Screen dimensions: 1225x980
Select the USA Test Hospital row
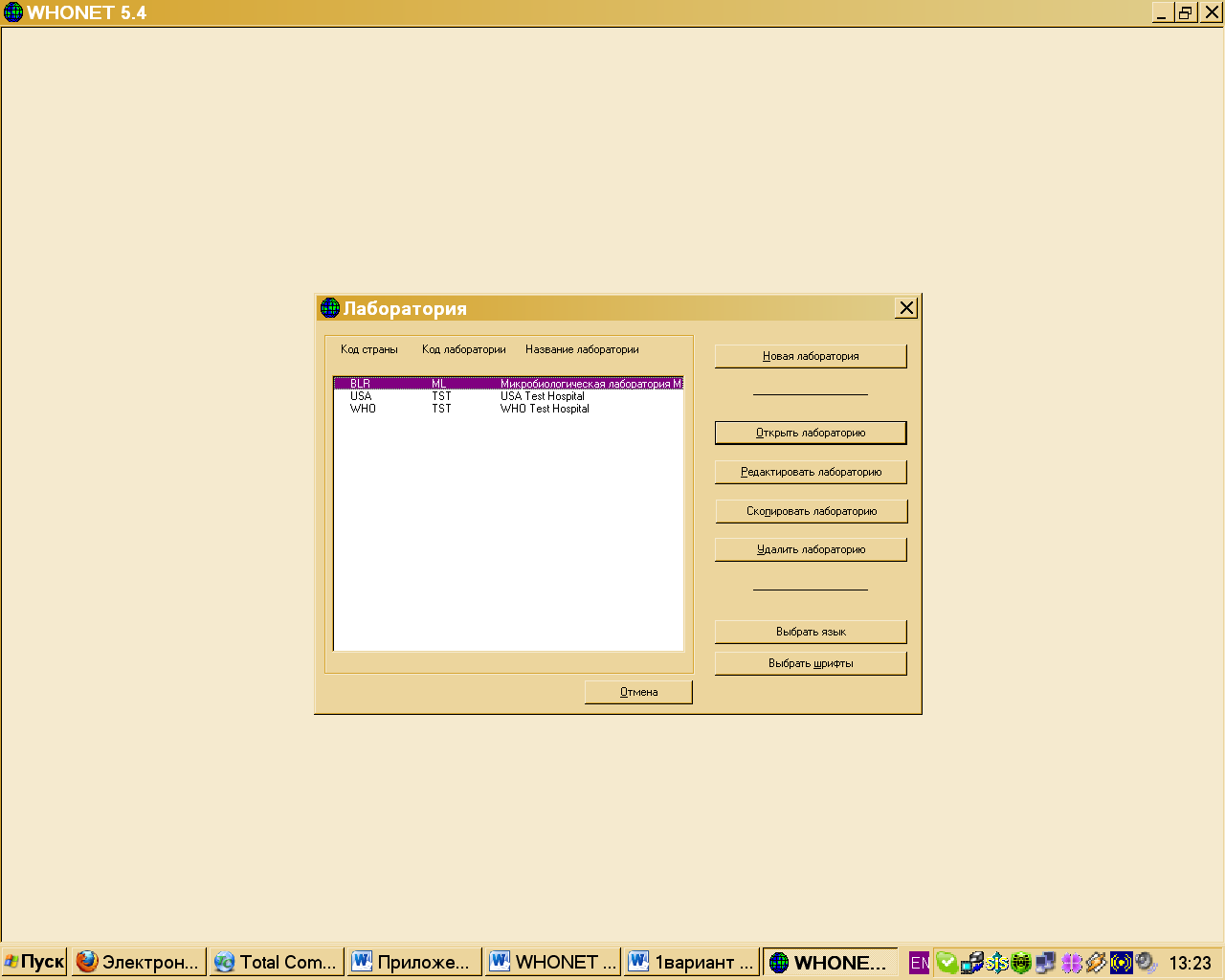pyautogui.click(x=508, y=396)
